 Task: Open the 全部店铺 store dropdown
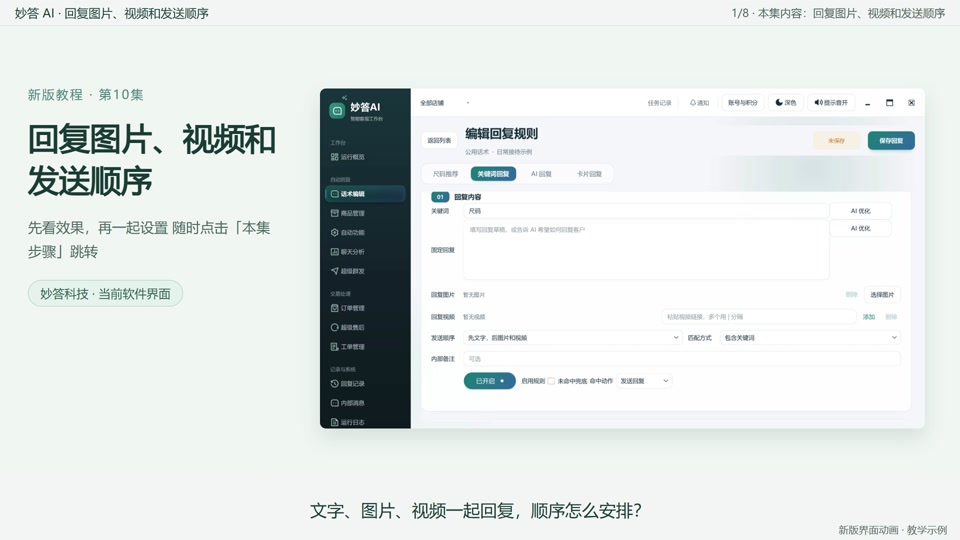pos(444,103)
